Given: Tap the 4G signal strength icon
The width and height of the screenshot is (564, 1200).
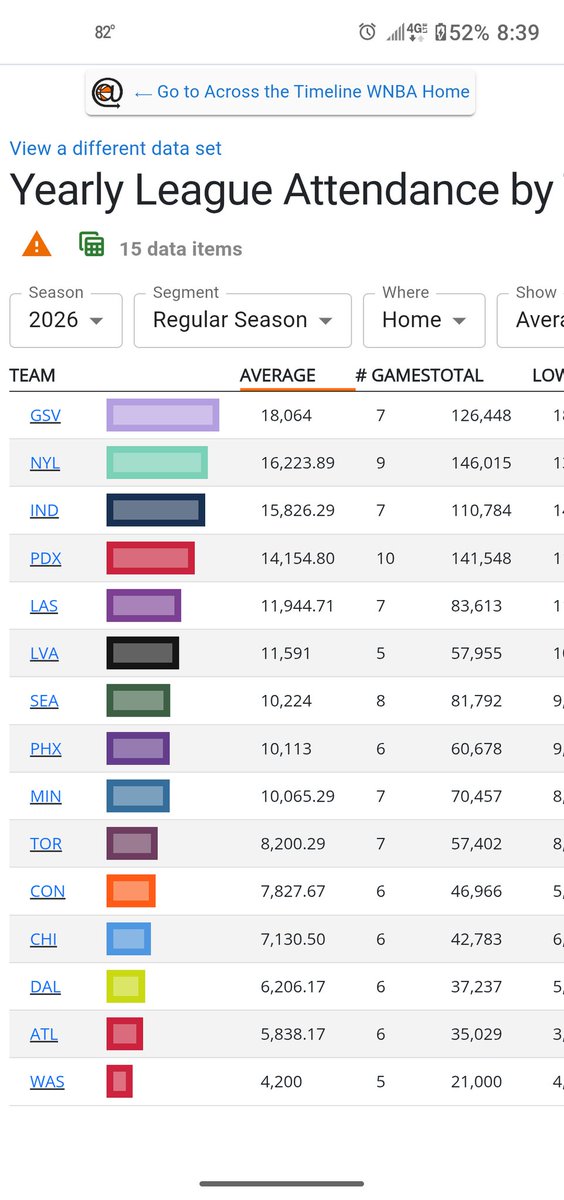Looking at the screenshot, I should [406, 32].
